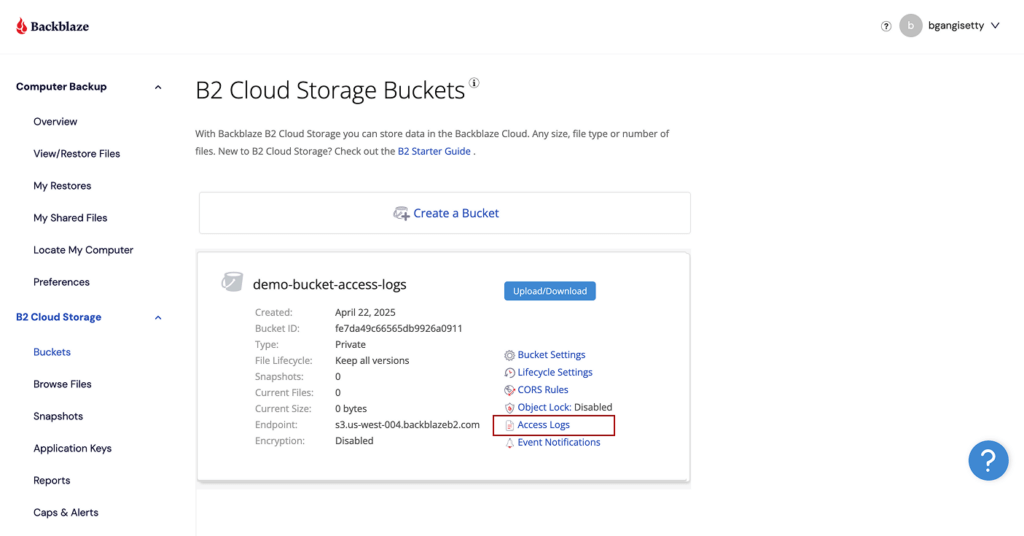Click the Event Notifications bell icon
The width and height of the screenshot is (1024, 536).
(x=510, y=442)
